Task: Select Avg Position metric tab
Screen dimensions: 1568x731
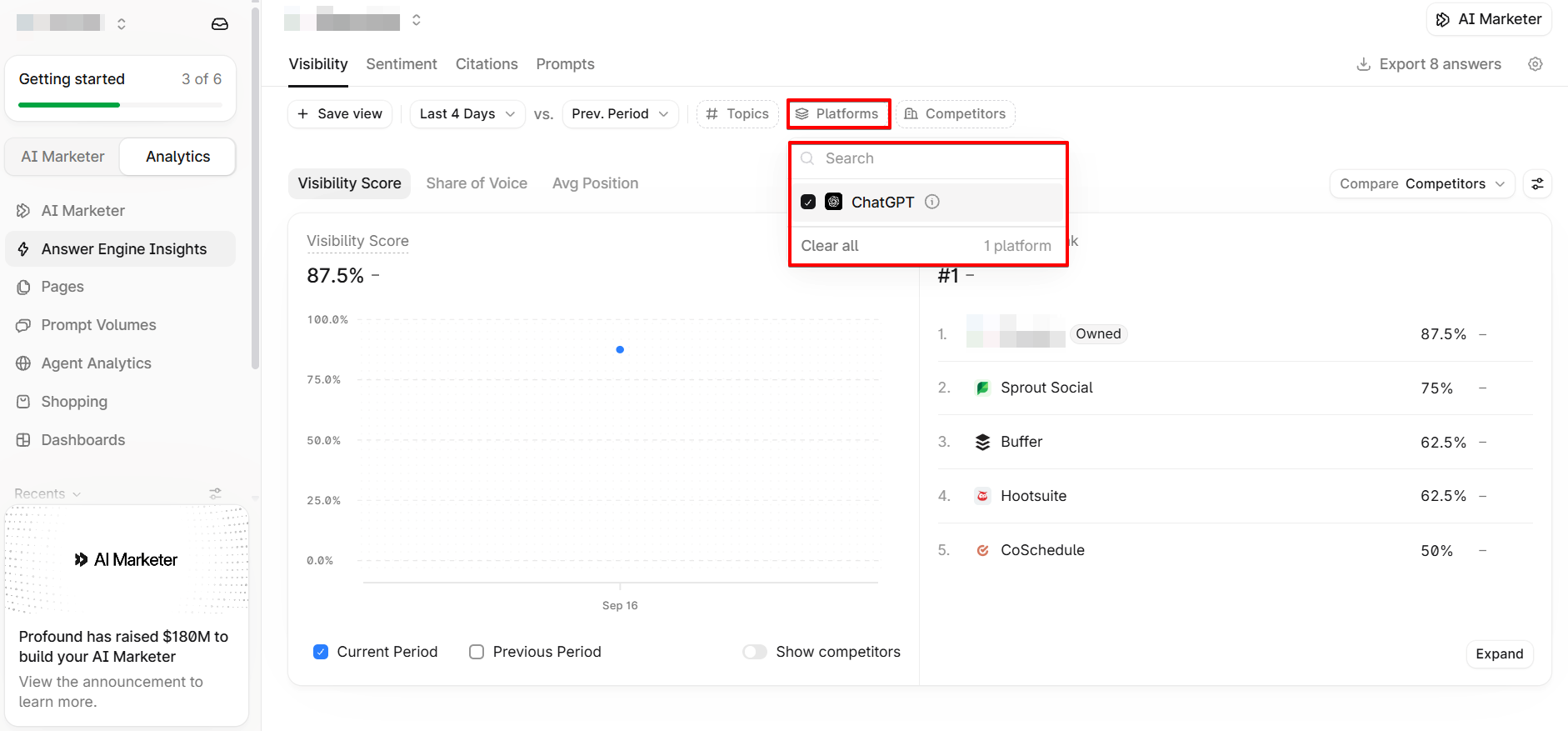Action: coord(596,183)
